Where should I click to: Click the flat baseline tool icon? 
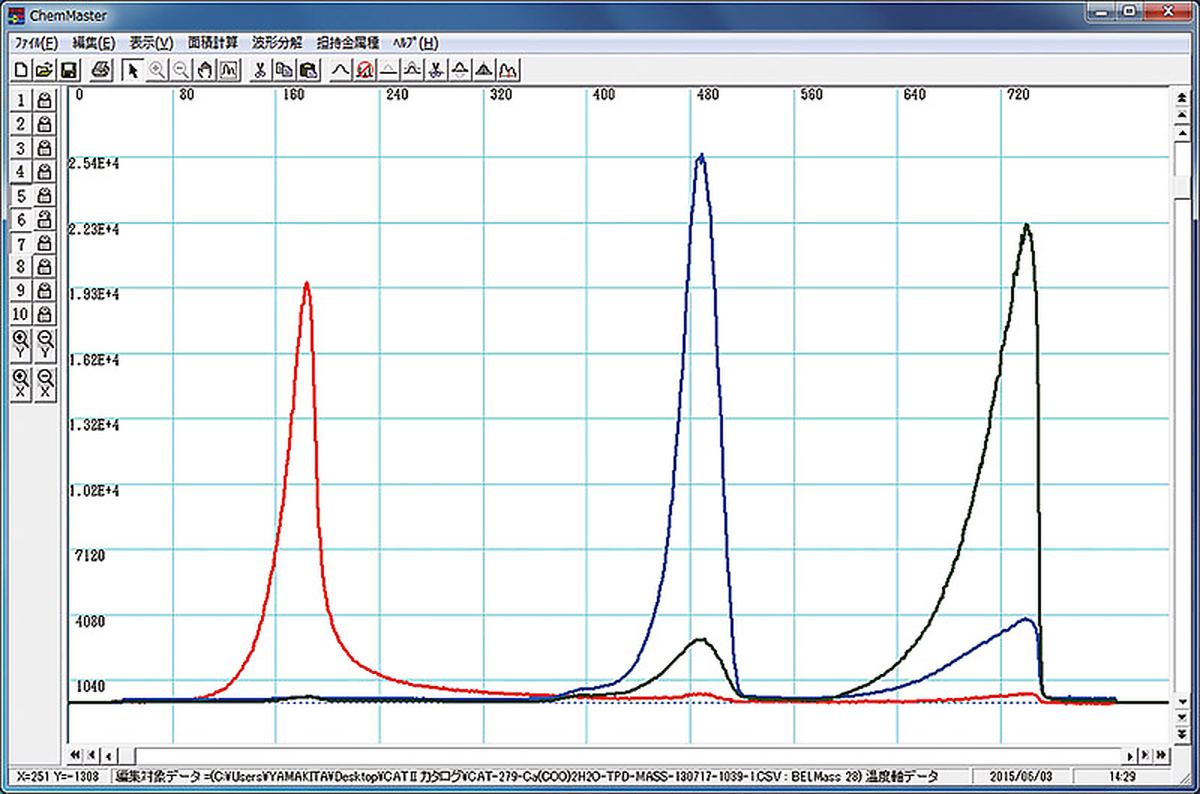point(388,70)
